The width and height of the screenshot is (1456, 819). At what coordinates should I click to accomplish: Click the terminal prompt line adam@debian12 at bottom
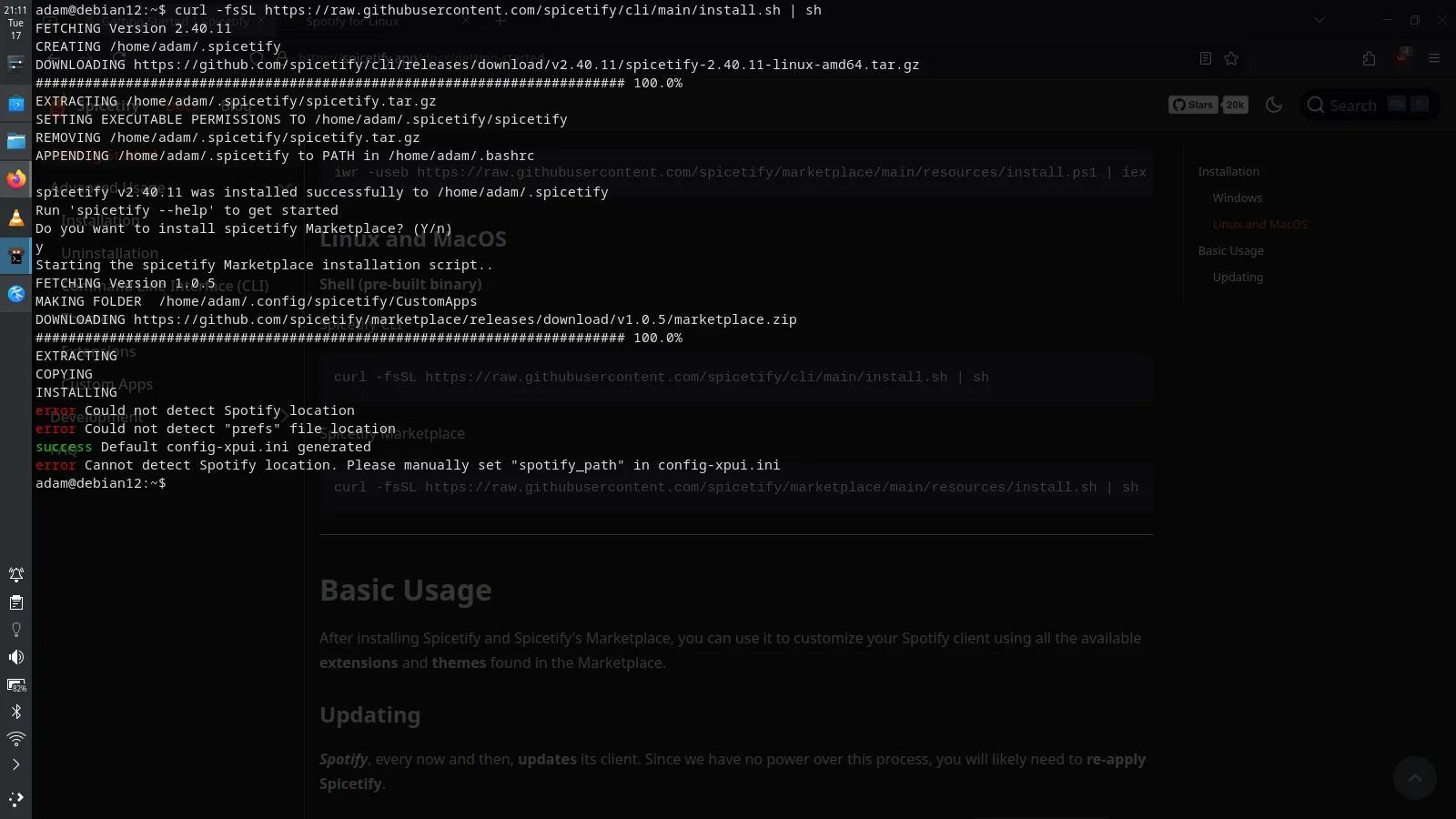[100, 483]
